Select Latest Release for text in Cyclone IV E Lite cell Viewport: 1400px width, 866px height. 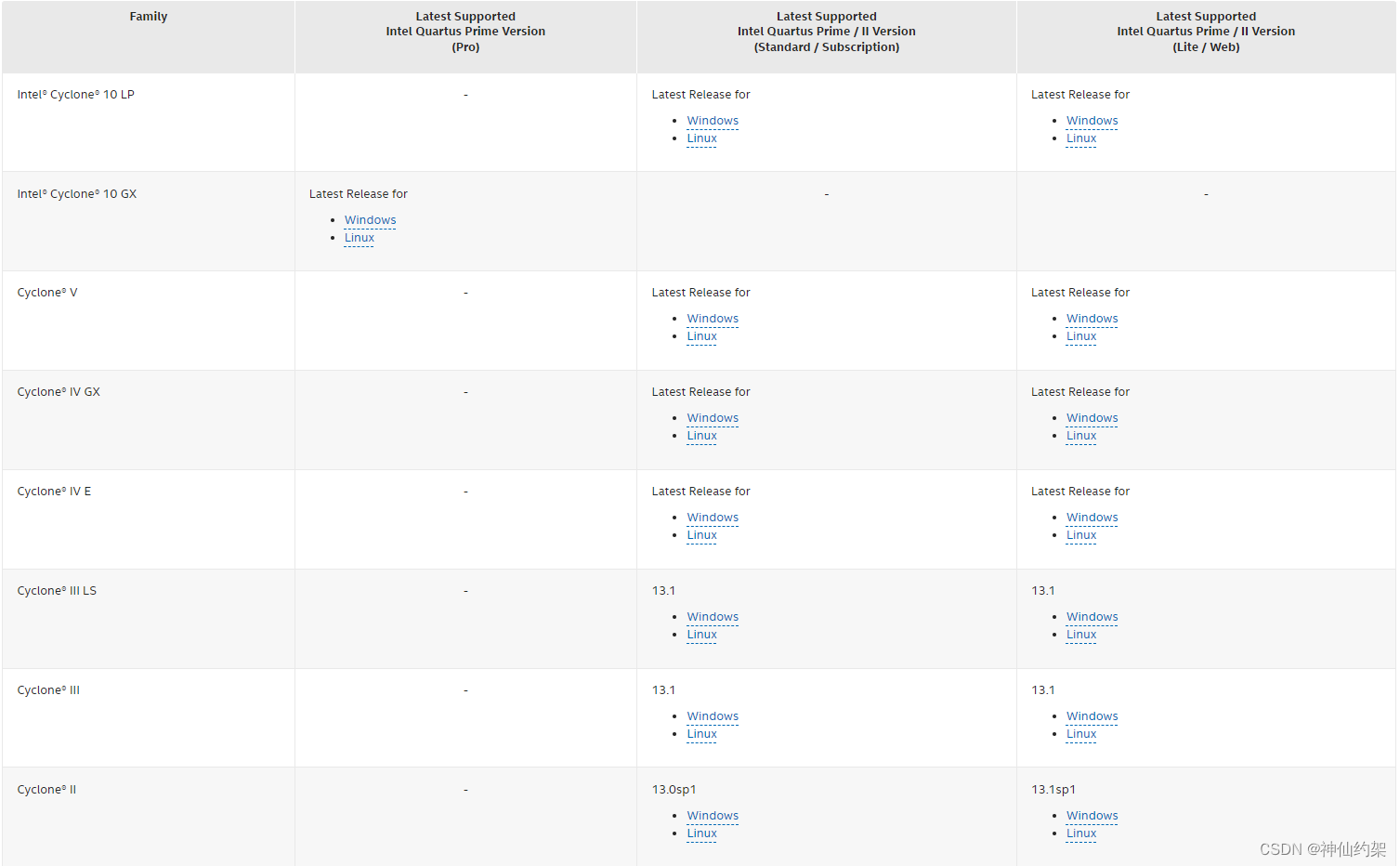1080,492
